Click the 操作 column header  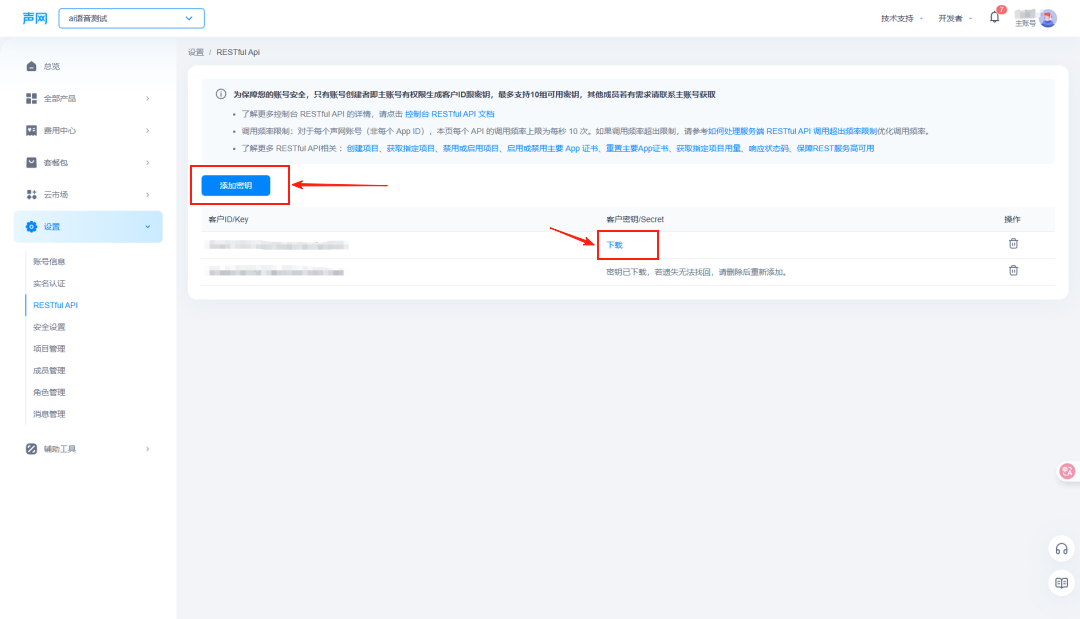click(1012, 220)
